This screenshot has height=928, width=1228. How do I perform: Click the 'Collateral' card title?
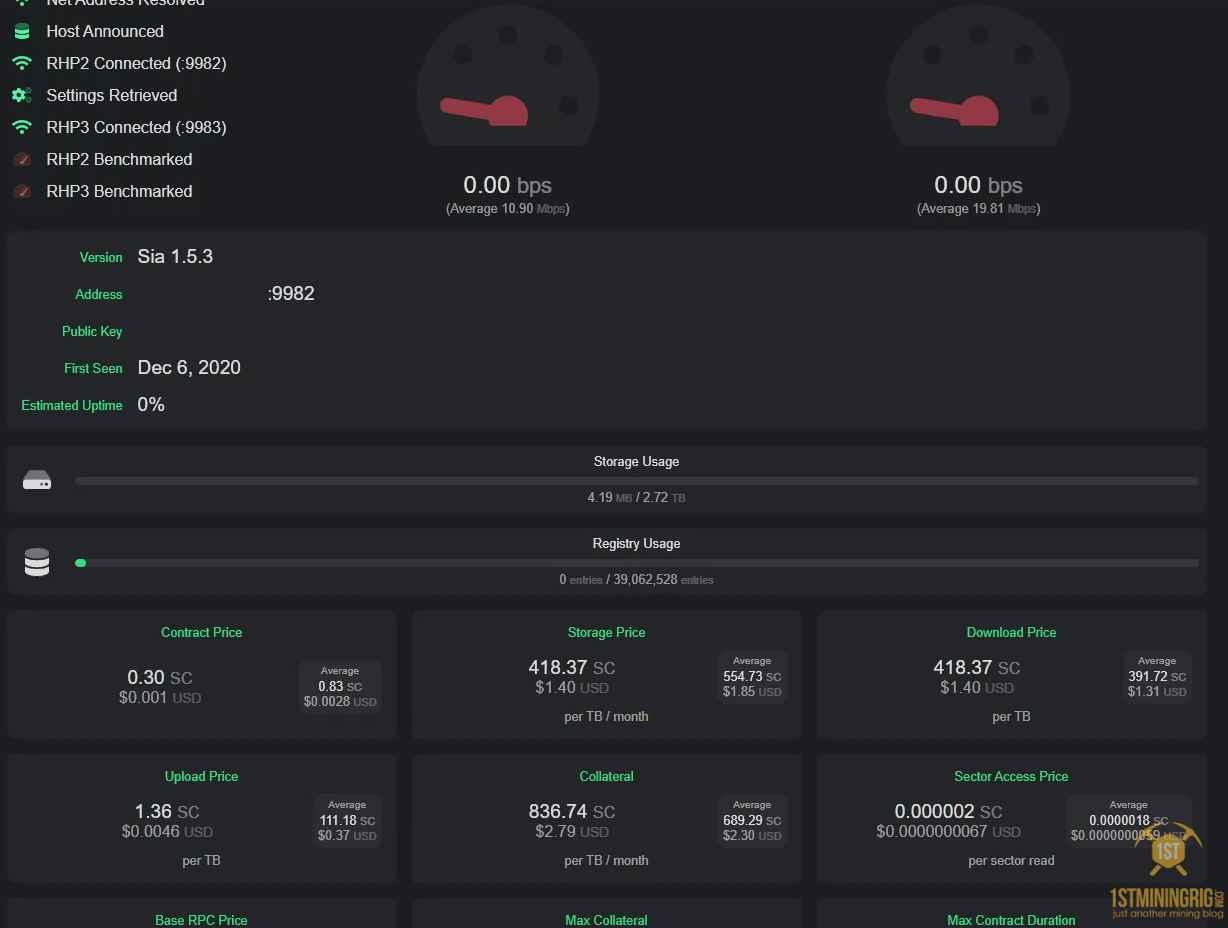pos(606,776)
